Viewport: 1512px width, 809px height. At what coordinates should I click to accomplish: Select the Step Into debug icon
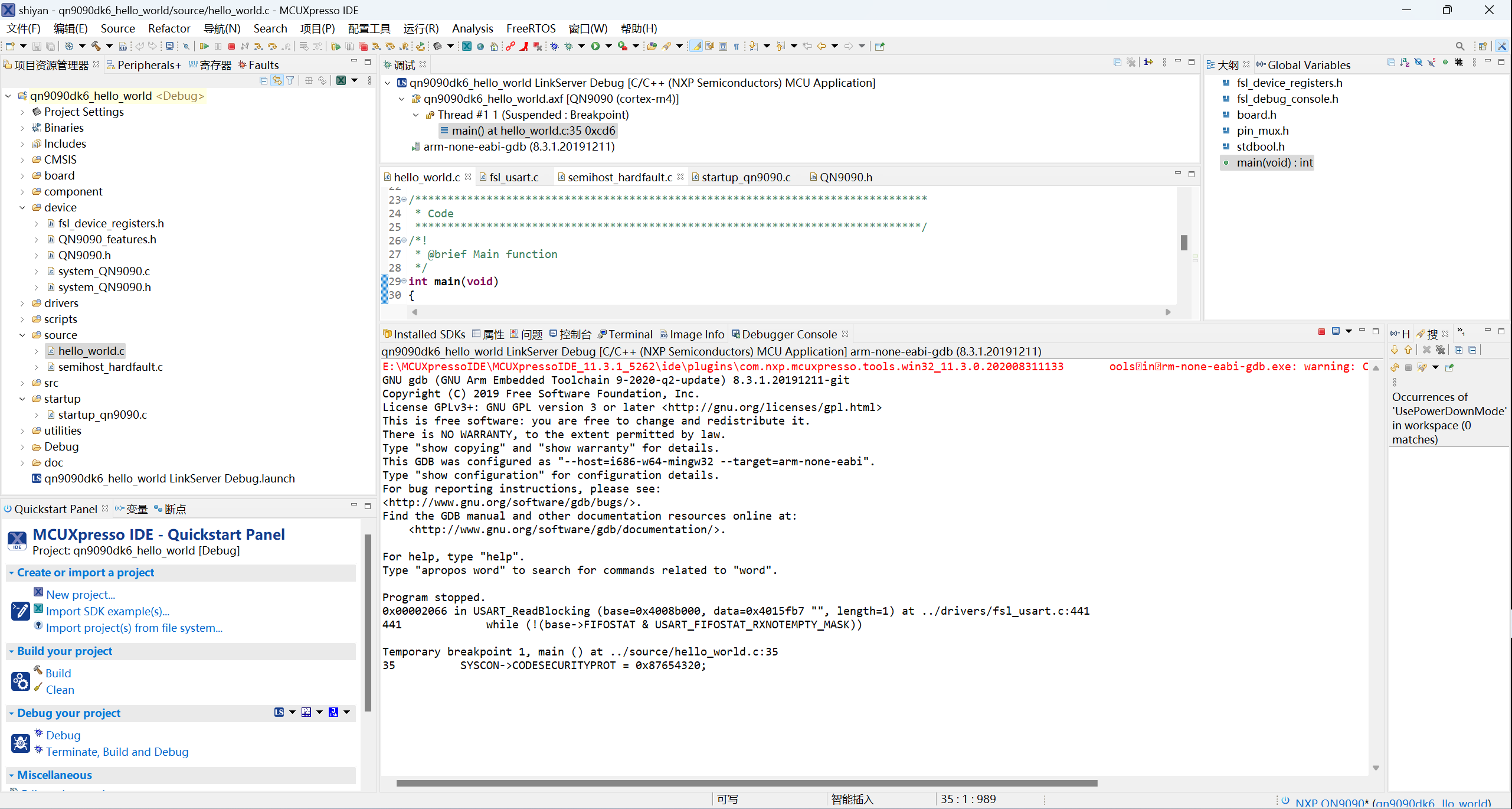pos(258,45)
